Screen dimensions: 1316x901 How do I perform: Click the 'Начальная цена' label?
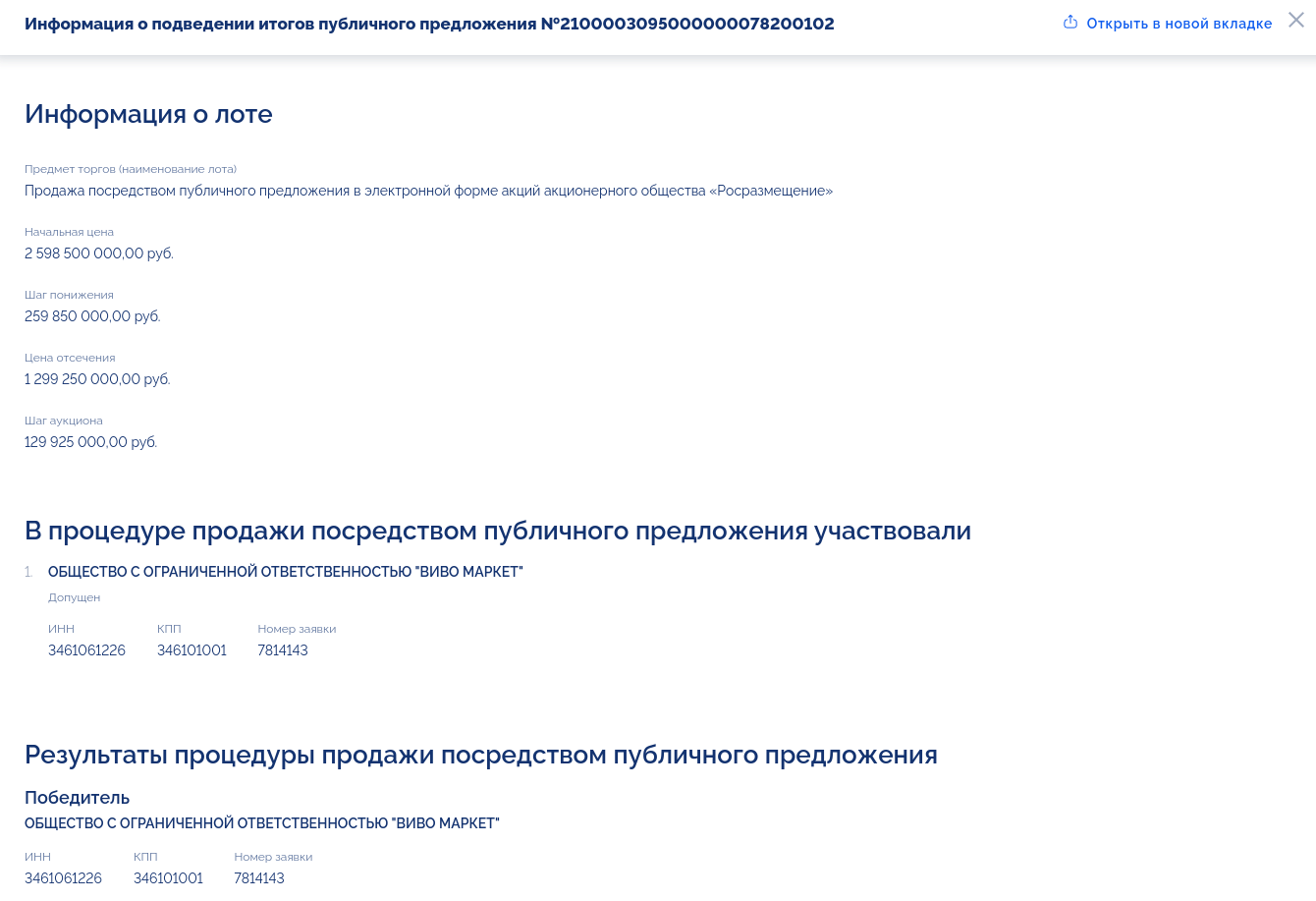[x=69, y=232]
